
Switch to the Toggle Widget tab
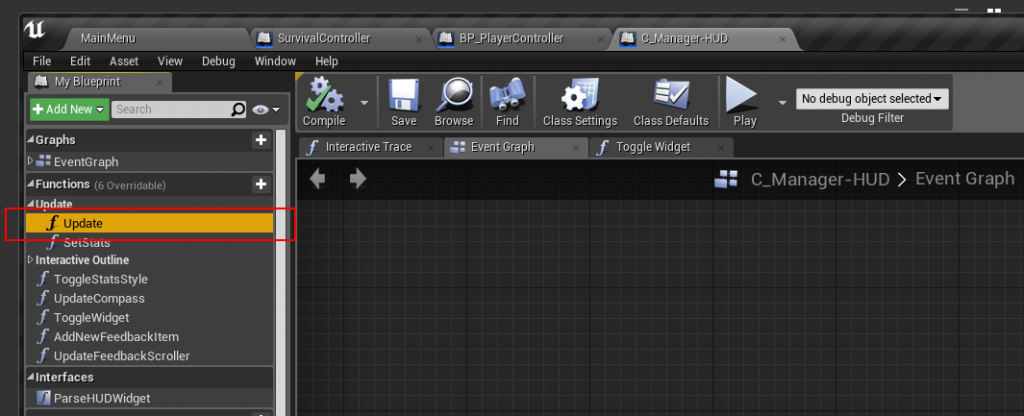pos(662,147)
